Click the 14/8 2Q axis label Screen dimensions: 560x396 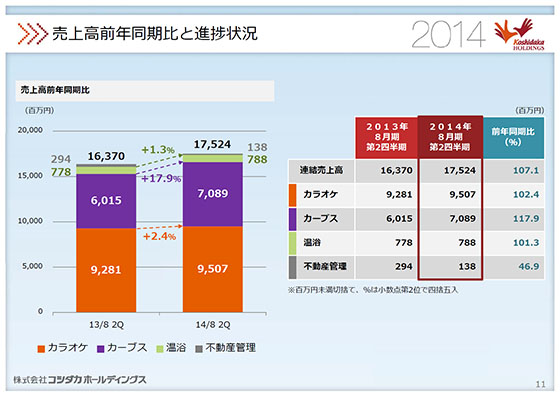point(213,325)
